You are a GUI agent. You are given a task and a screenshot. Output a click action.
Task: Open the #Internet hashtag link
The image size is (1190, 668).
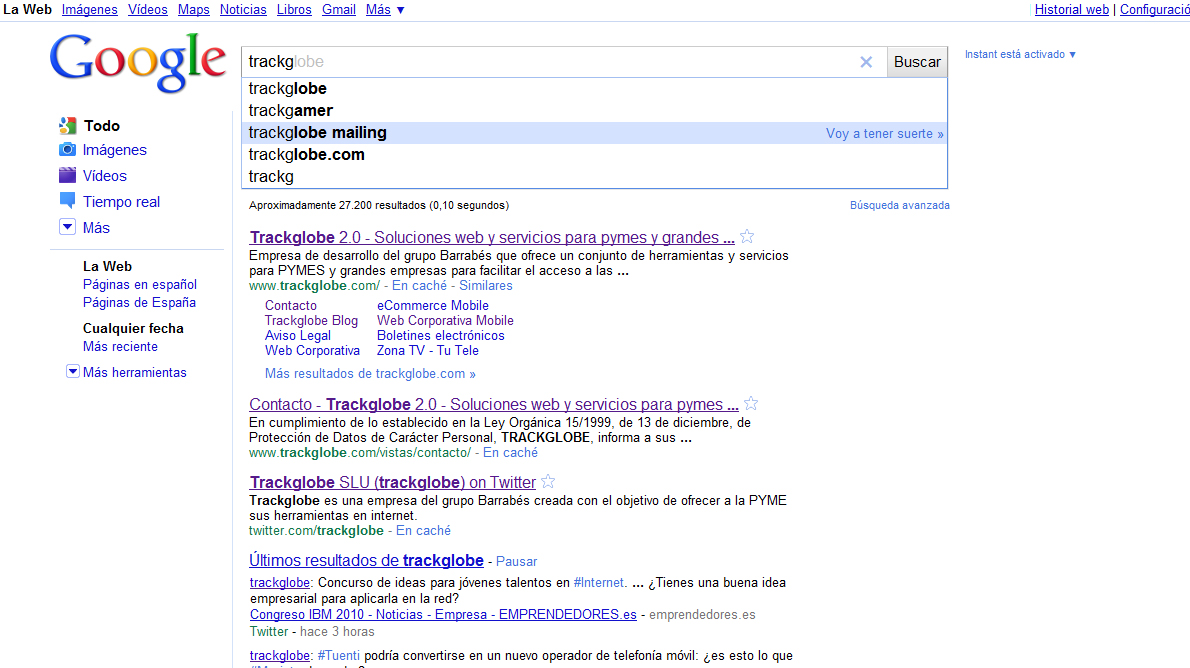[x=598, y=583]
